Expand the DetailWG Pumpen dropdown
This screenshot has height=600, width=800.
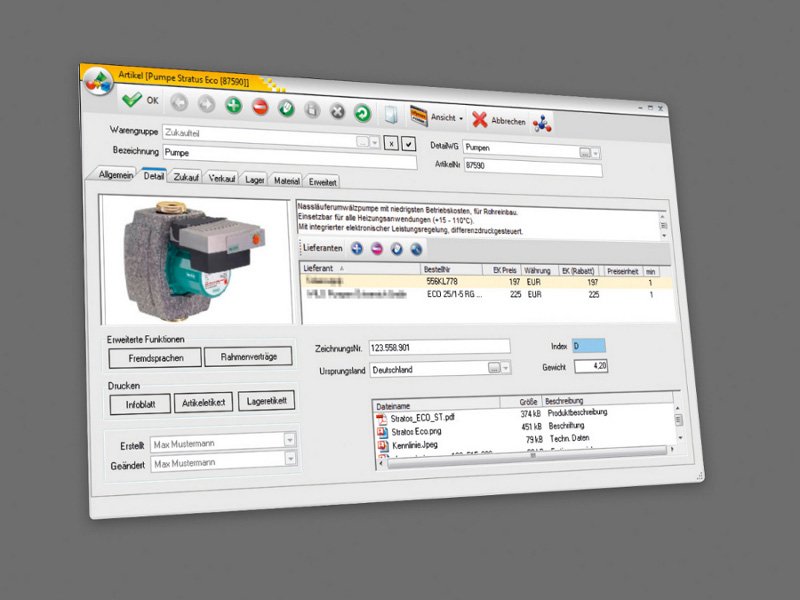tap(595, 153)
